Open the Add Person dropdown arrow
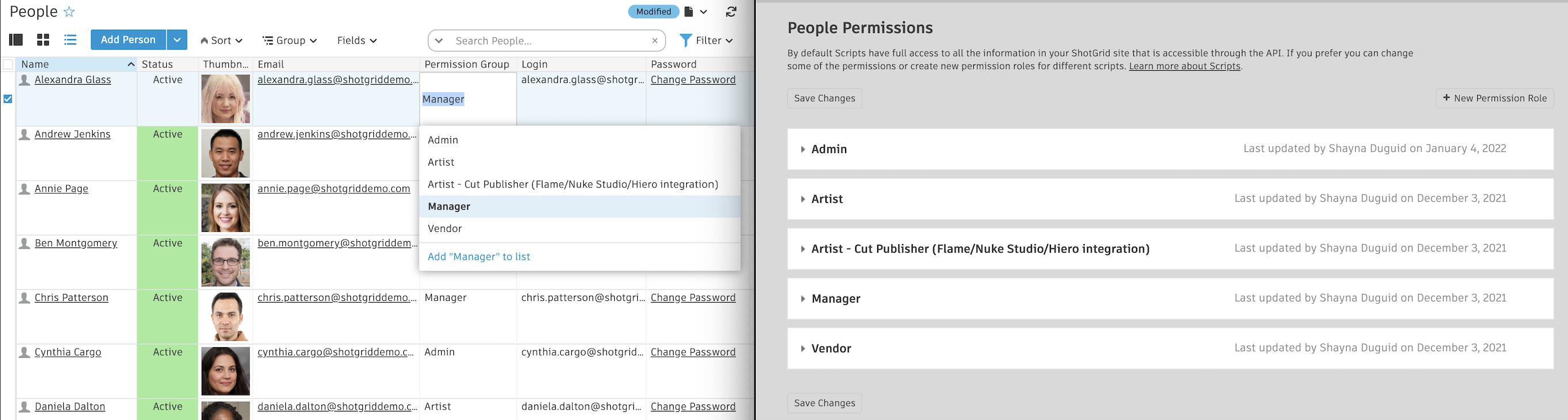Viewport: 1568px width, 420px height. 177,39
